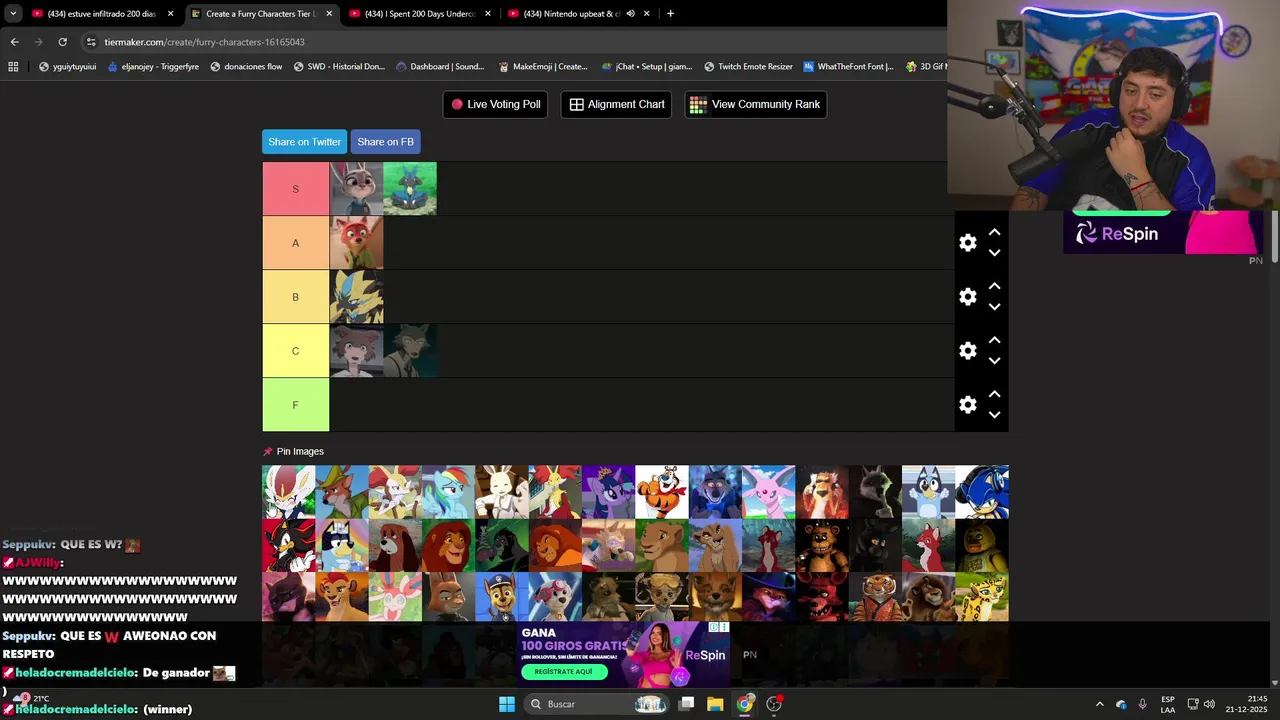Image resolution: width=1280 pixels, height=720 pixels.
Task: Select Shadow the Hedgehog image
Action: point(288,545)
